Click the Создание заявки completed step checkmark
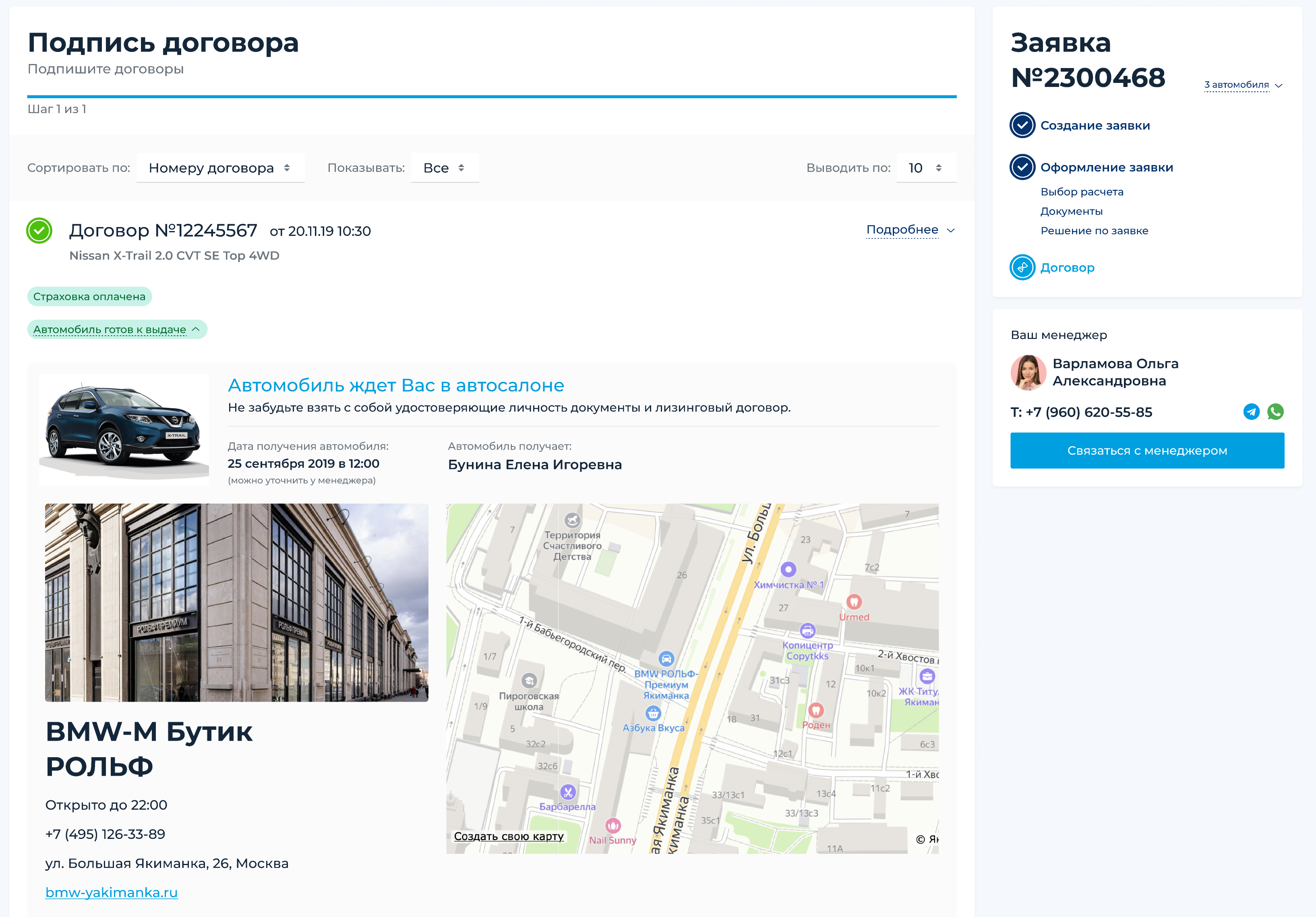 (1022, 126)
